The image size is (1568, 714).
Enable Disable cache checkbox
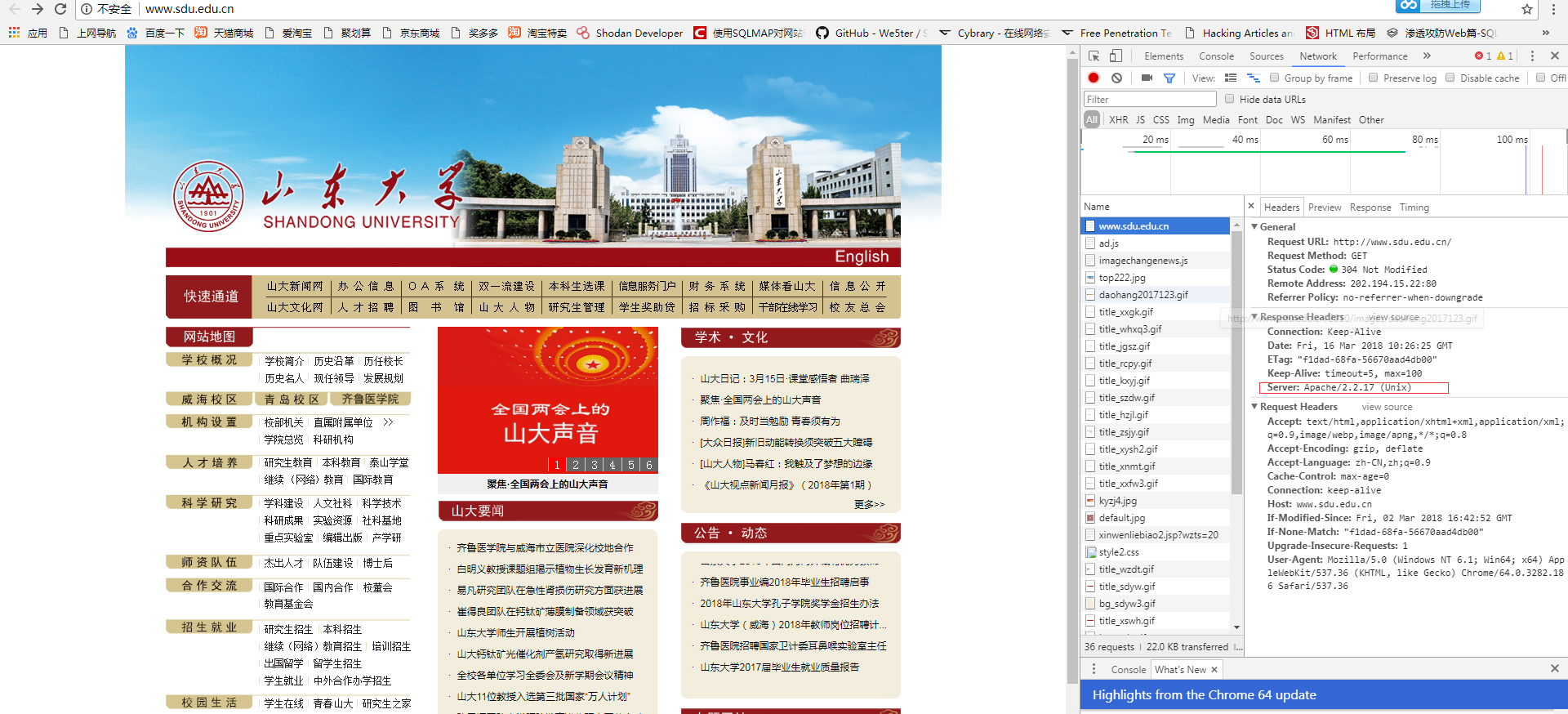tap(1450, 78)
